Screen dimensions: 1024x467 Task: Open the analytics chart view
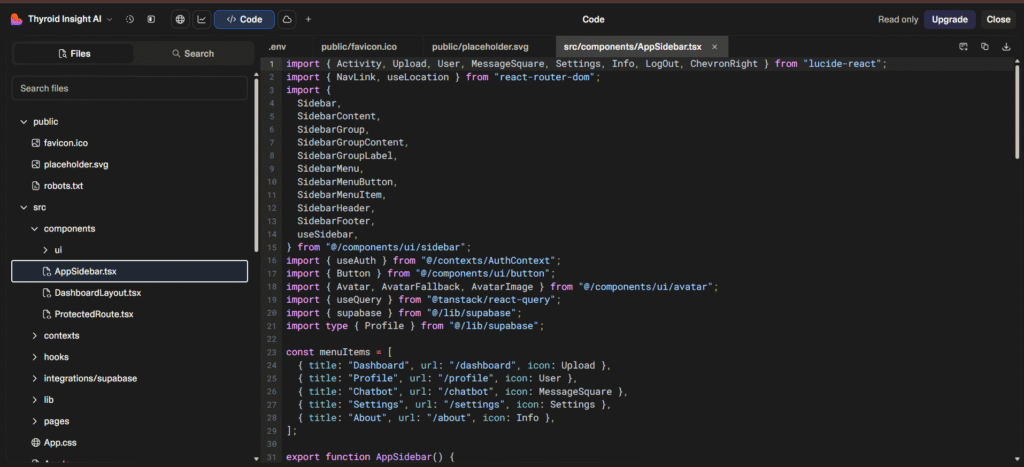click(202, 20)
